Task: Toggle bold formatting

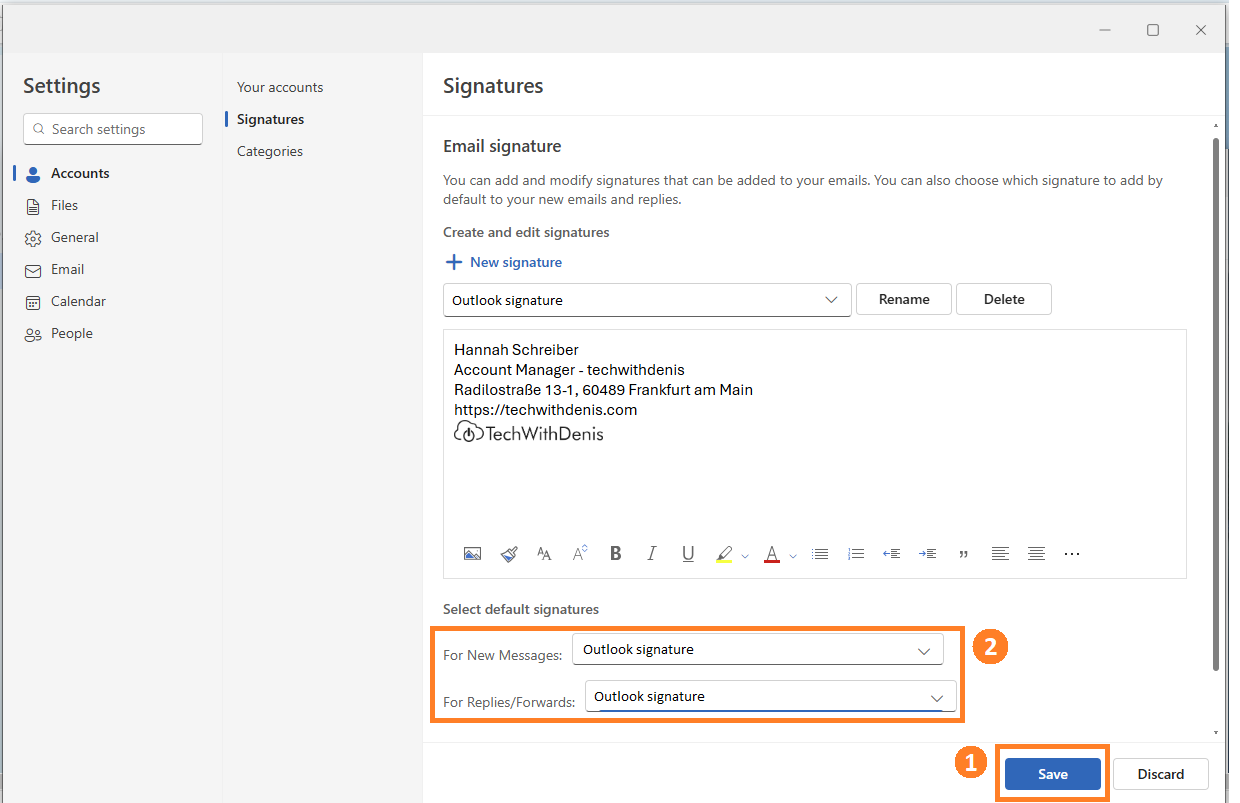Action: [616, 553]
